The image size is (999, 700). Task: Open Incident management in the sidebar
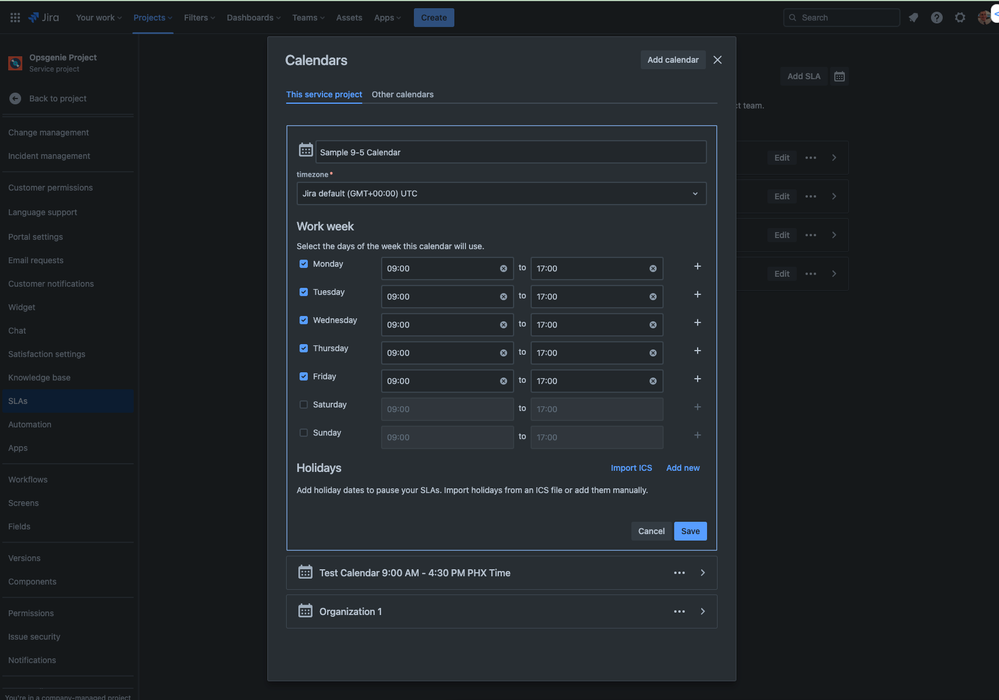[49, 156]
